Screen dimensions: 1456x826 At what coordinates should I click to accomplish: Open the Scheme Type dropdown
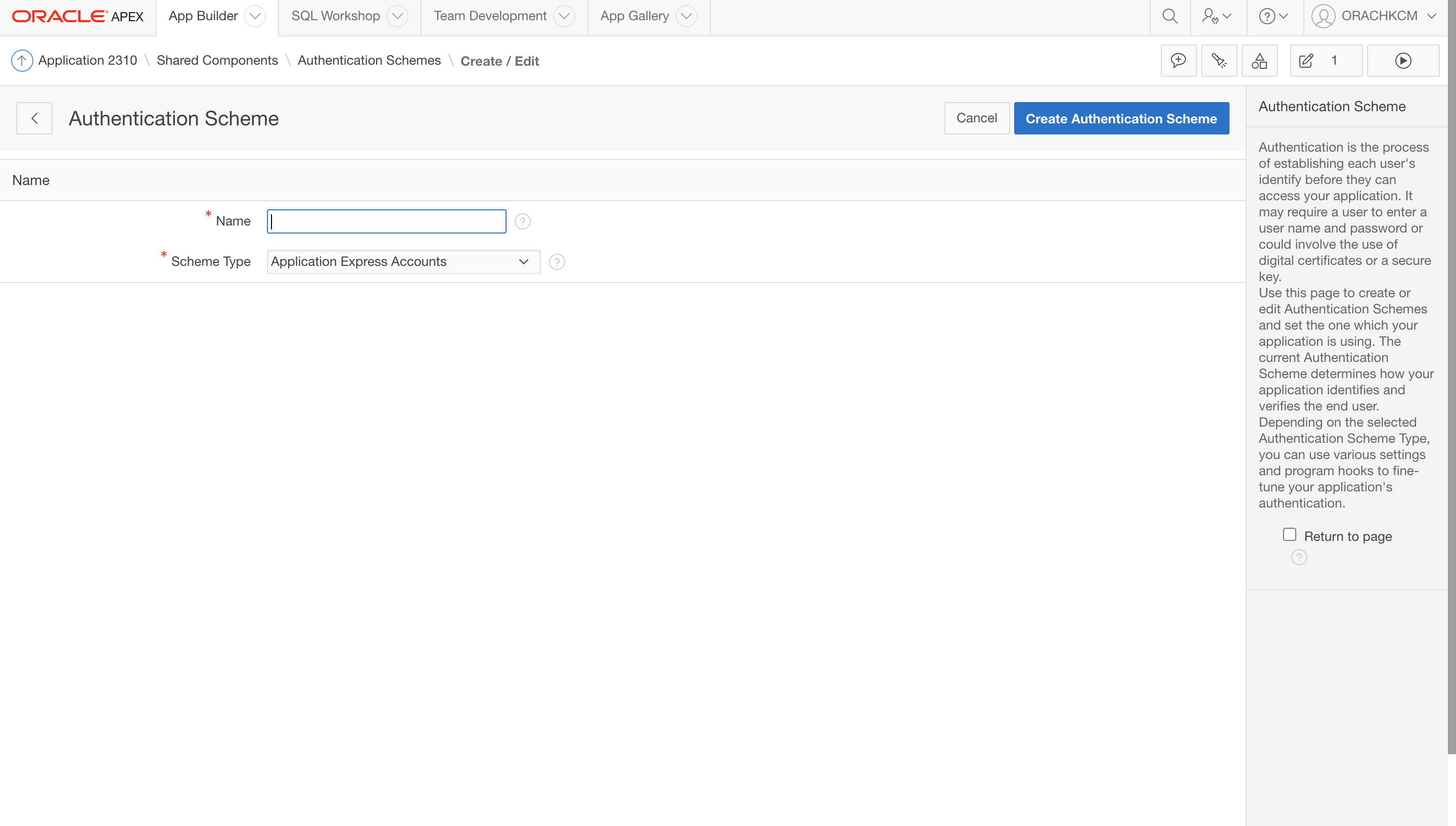403,261
